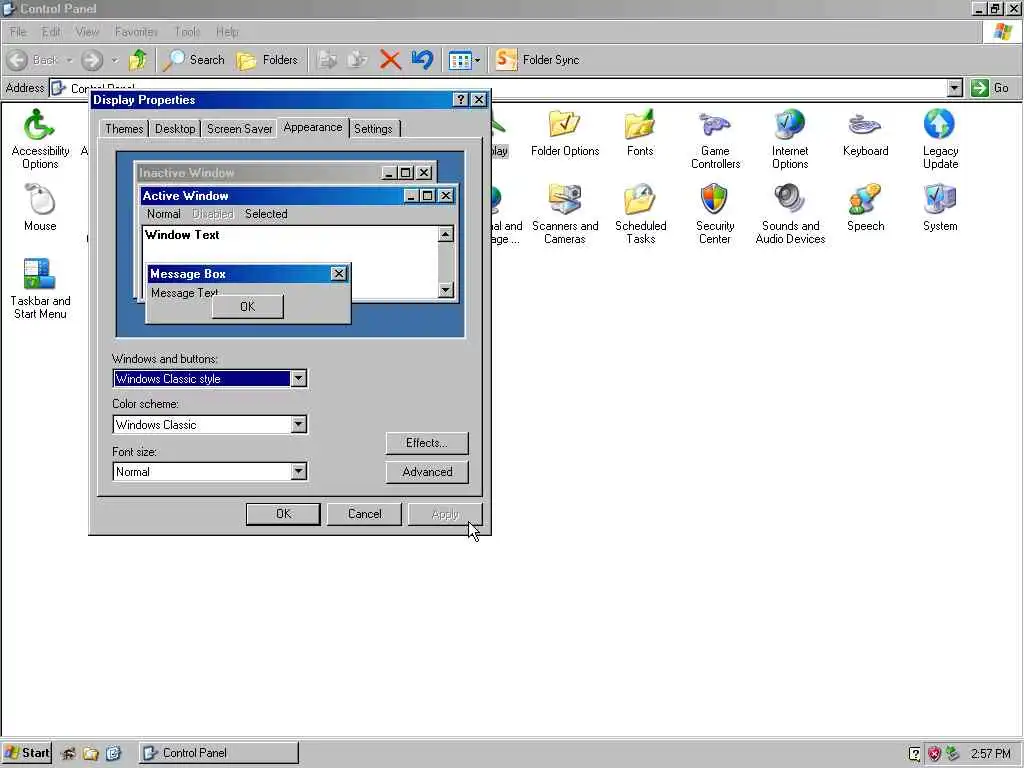This screenshot has width=1024, height=768.
Task: Open the Speech icon
Action: tap(865, 208)
